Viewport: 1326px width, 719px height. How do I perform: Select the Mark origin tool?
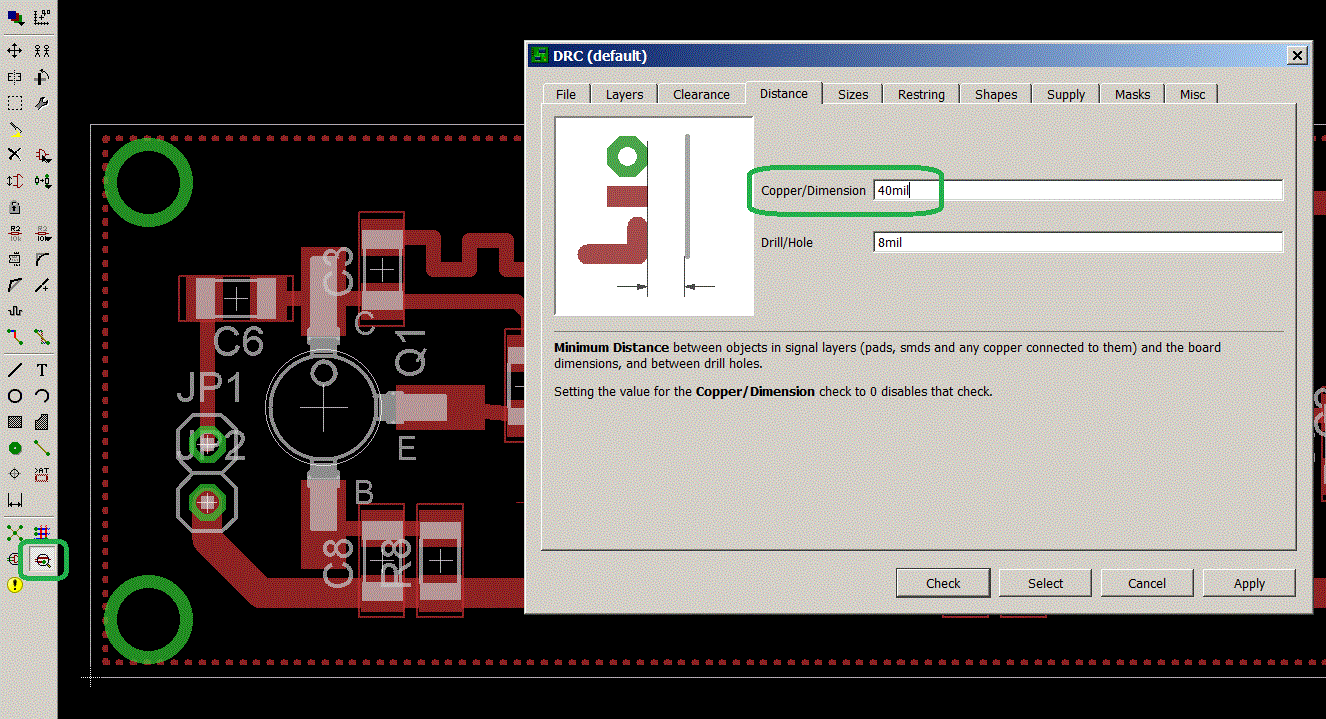(42, 17)
